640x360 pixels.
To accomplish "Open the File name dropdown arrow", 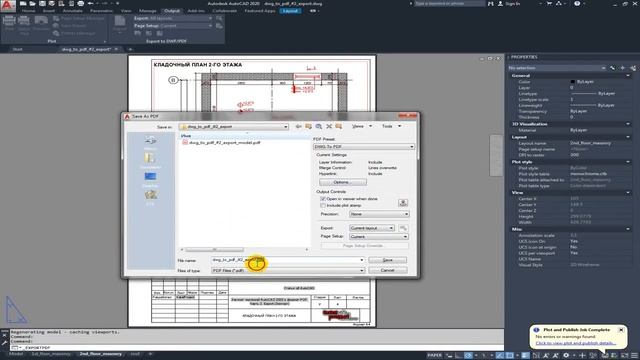I will [x=361, y=260].
